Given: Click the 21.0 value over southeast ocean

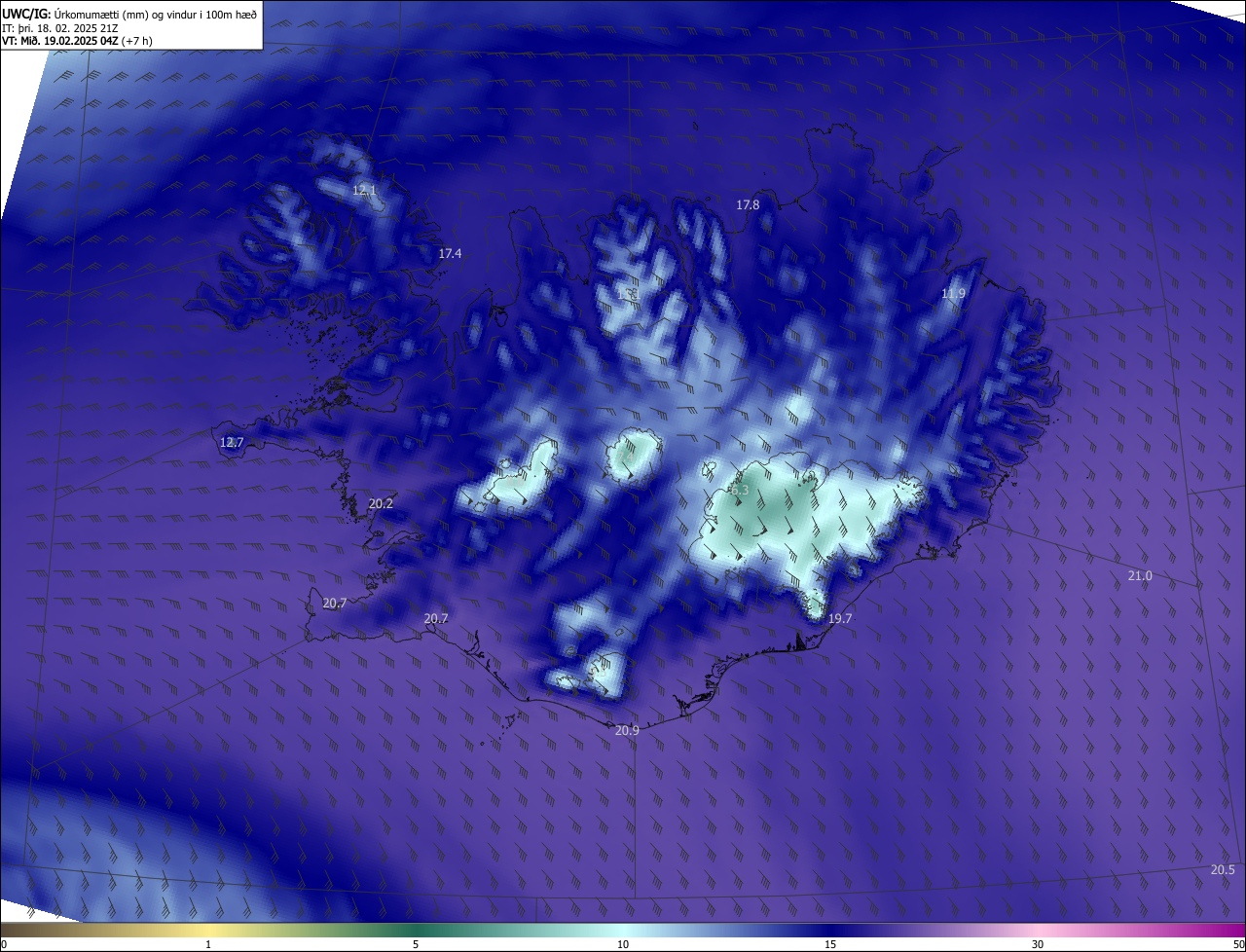Looking at the screenshot, I should [x=1140, y=576].
